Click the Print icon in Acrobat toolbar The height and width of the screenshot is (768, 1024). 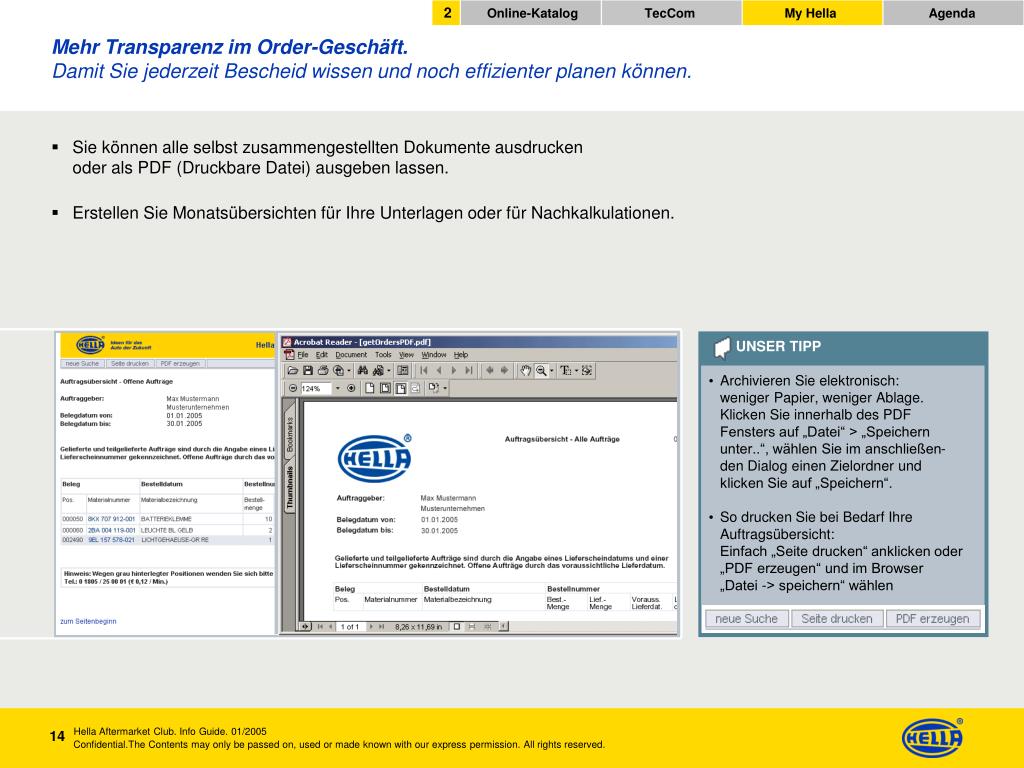[x=323, y=370]
